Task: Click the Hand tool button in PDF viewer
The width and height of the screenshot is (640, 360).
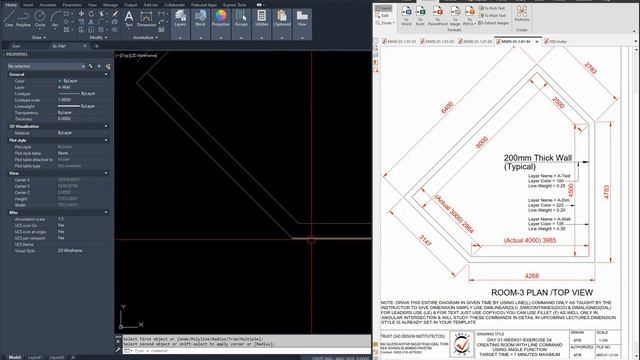Action: (x=384, y=8)
